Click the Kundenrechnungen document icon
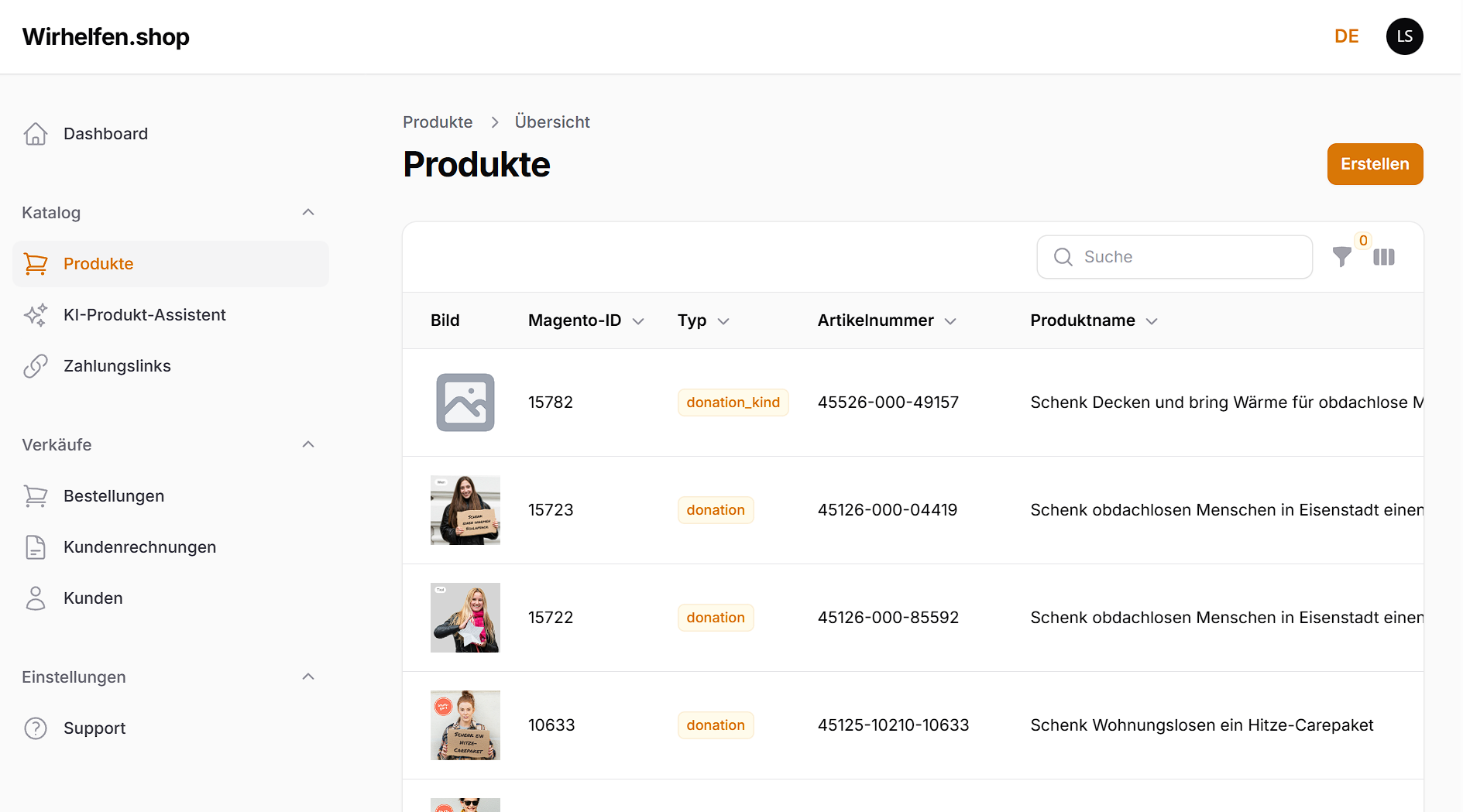Screen dimensions: 1463x812 coord(36,547)
